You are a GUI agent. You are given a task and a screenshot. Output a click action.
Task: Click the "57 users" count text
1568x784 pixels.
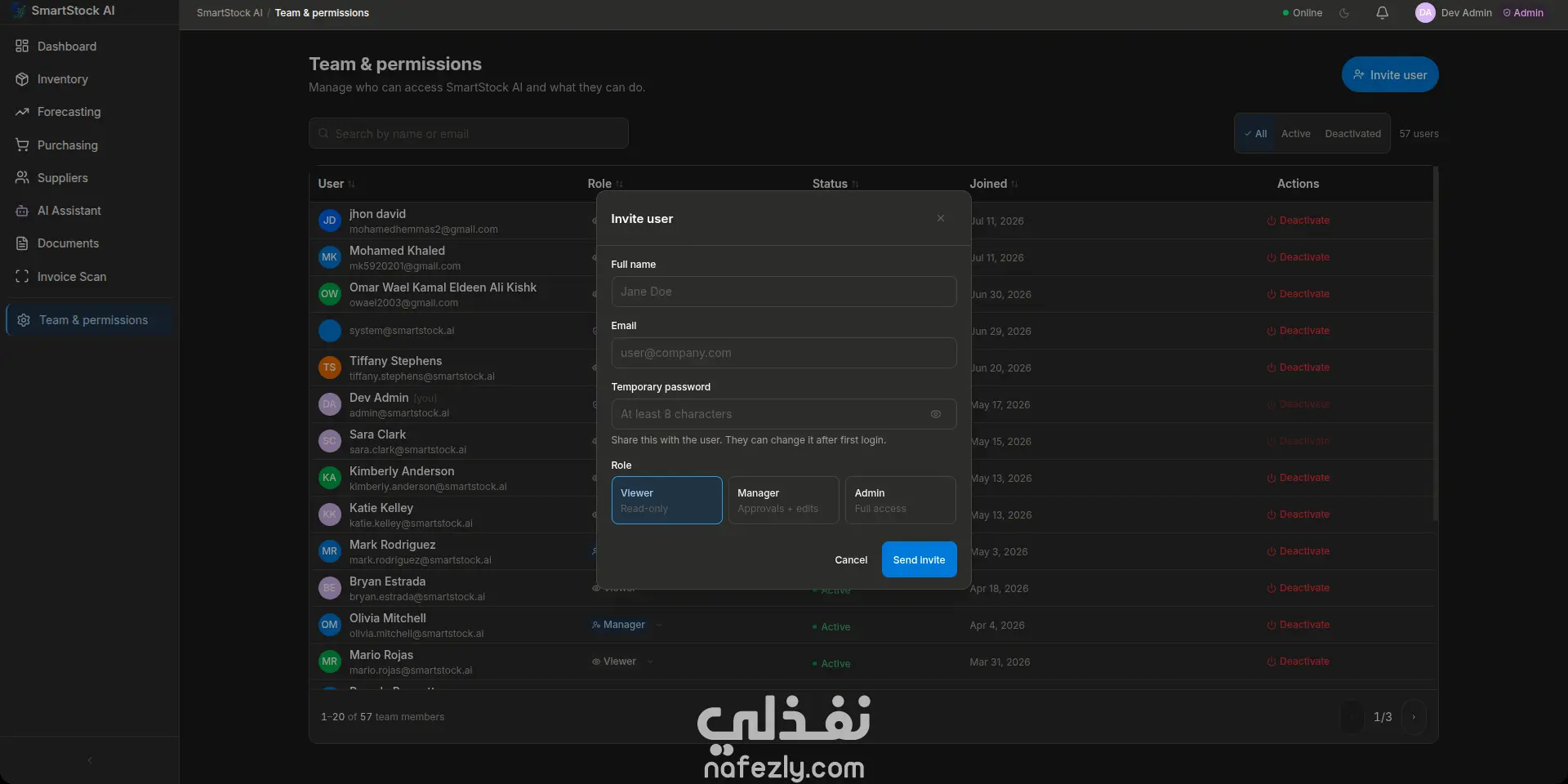(1419, 134)
